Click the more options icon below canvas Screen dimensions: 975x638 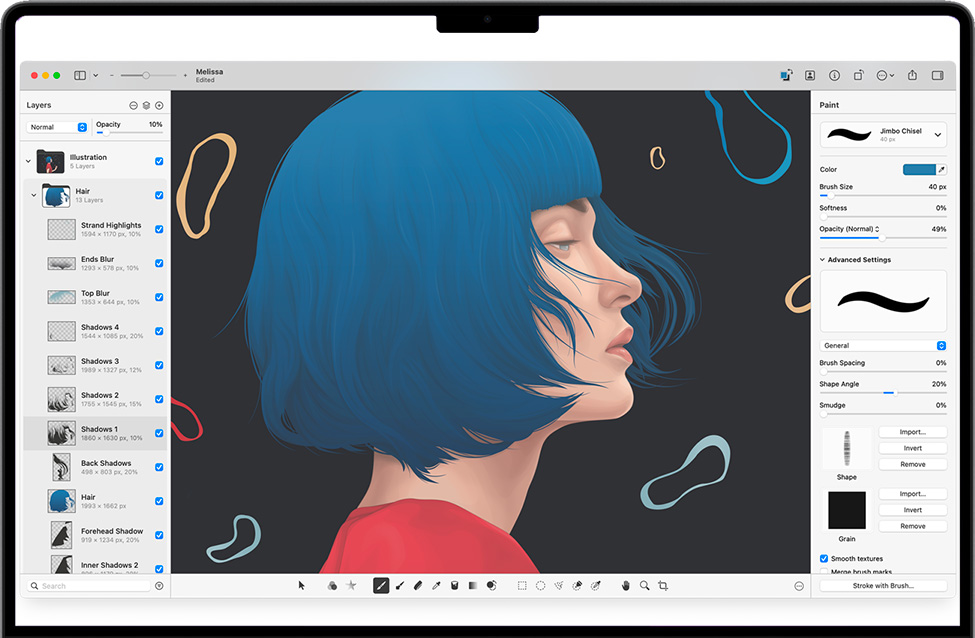(799, 586)
